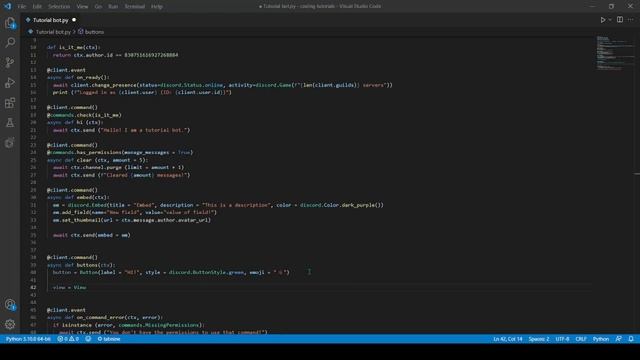The image size is (640, 360).
Task: Click the feedback icon in status bar right
Action: [619, 339]
